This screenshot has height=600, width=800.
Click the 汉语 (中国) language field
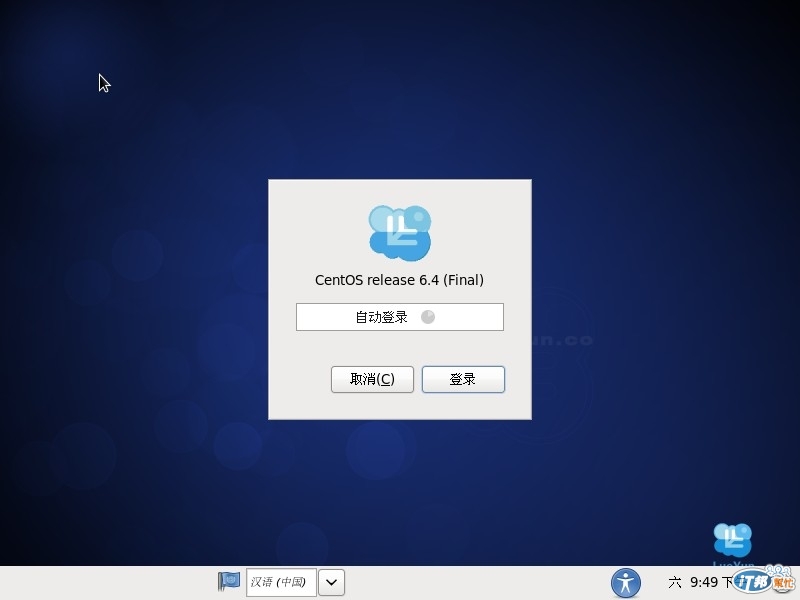pyautogui.click(x=281, y=582)
